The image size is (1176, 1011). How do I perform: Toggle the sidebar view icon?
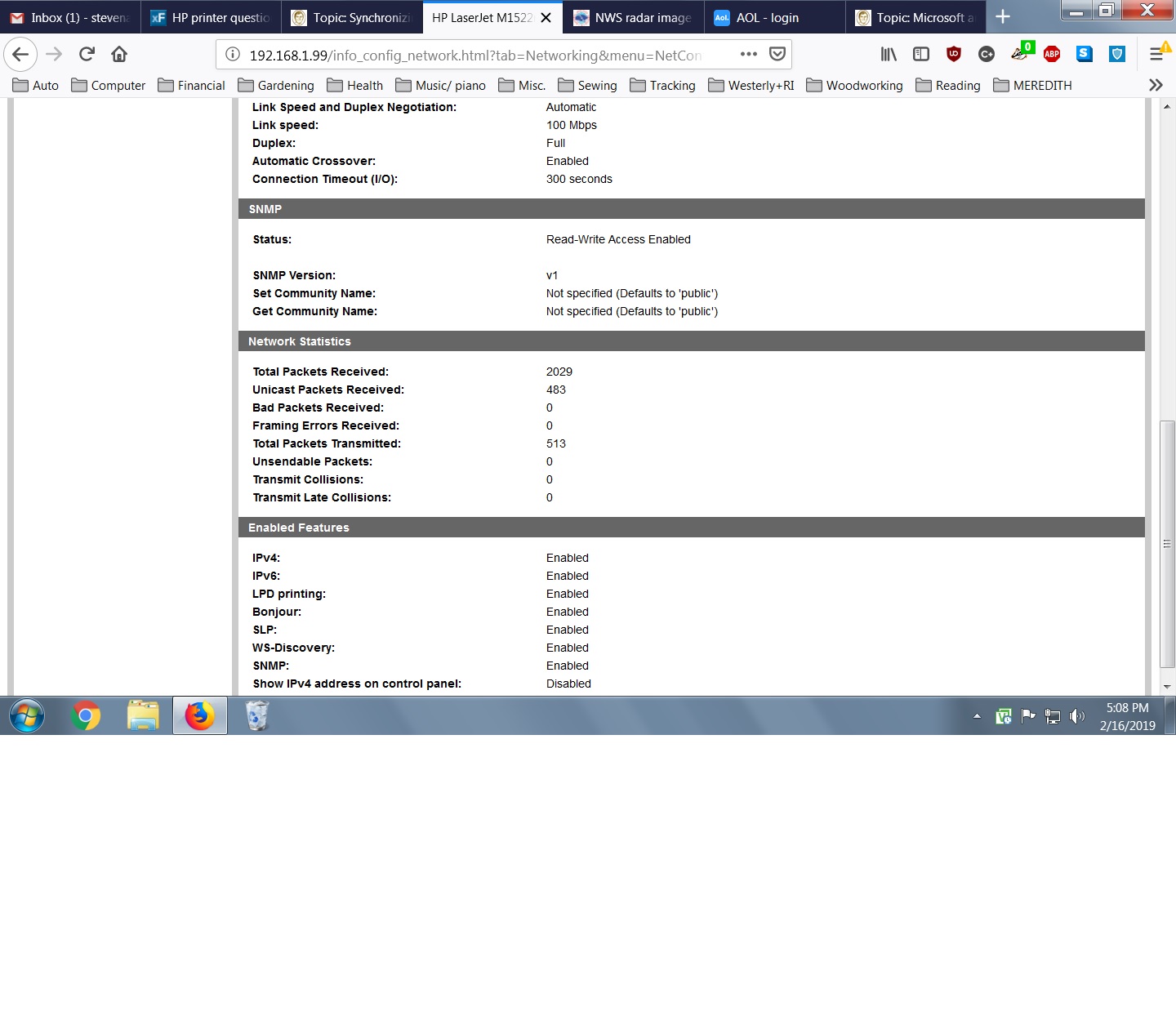(921, 55)
